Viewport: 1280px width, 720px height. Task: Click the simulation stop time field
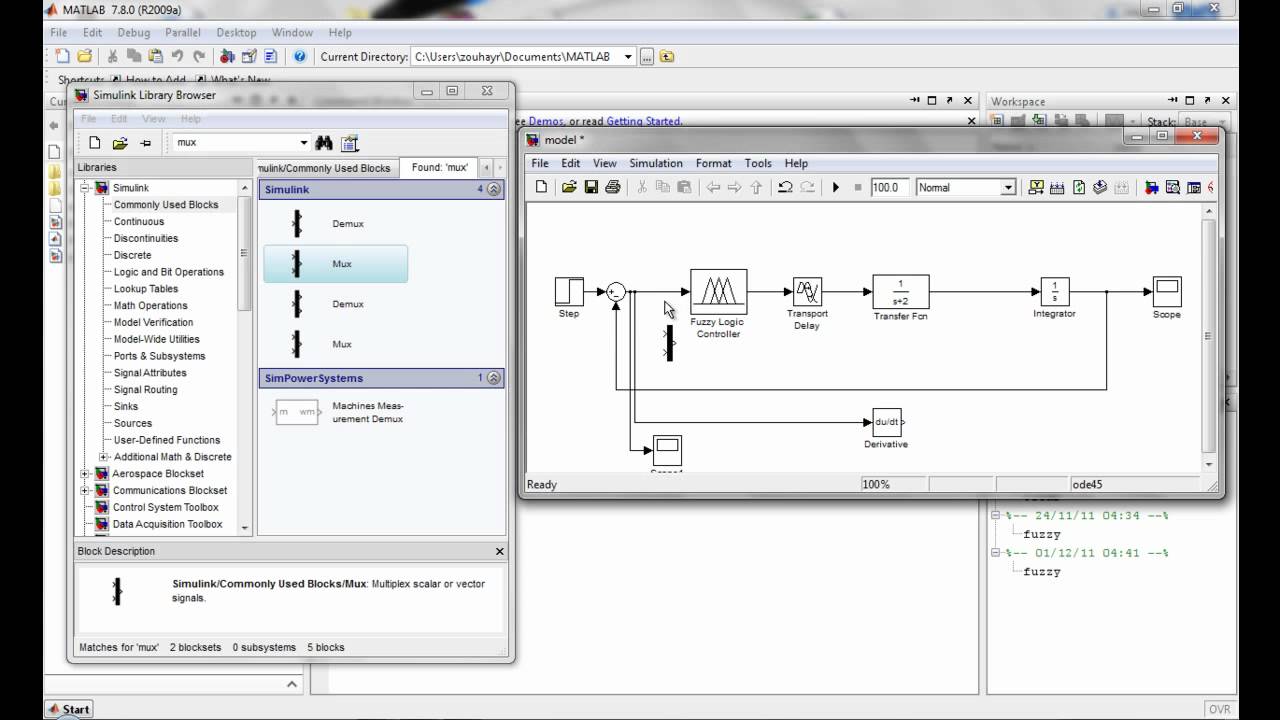(888, 187)
